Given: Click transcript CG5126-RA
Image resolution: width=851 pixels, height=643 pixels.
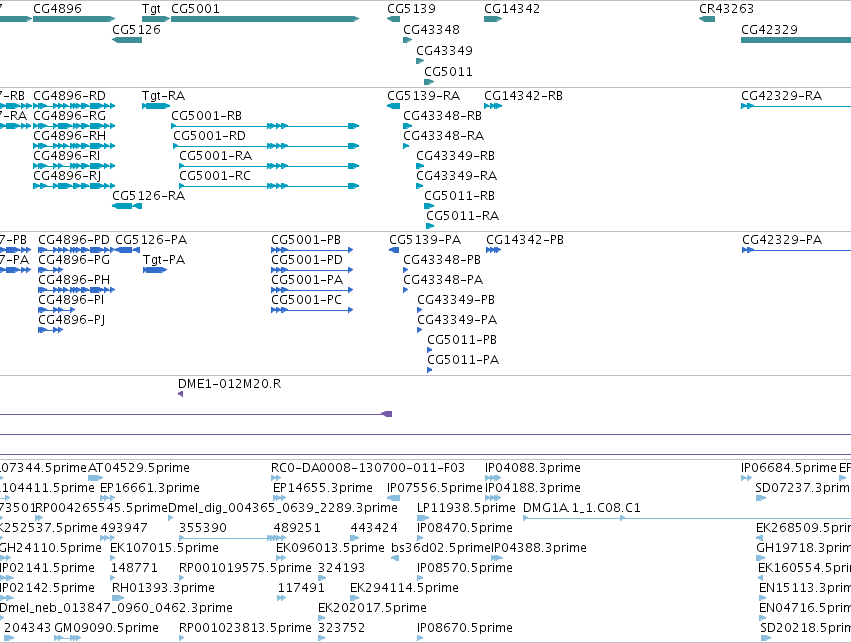Looking at the screenshot, I should [149, 196].
